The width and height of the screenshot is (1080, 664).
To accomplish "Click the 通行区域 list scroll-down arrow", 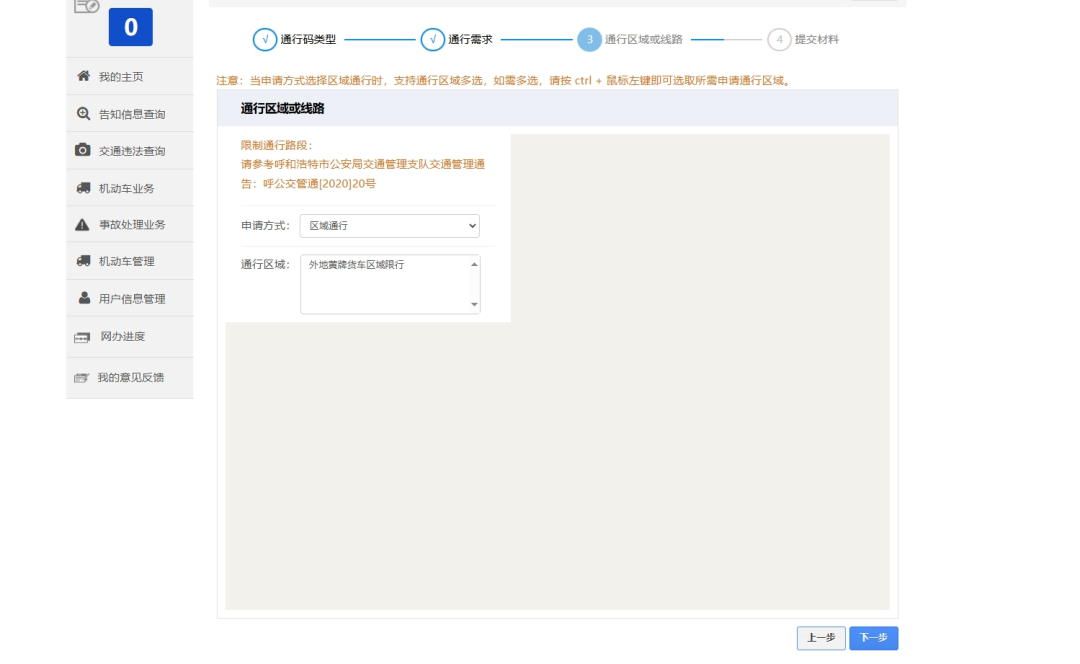I will pyautogui.click(x=474, y=304).
